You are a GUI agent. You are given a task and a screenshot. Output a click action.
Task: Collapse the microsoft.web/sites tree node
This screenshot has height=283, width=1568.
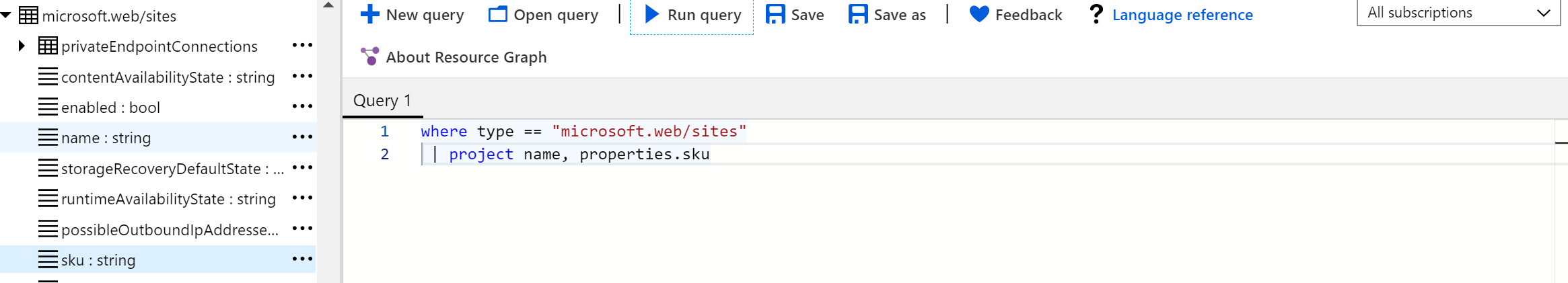tap(6, 15)
